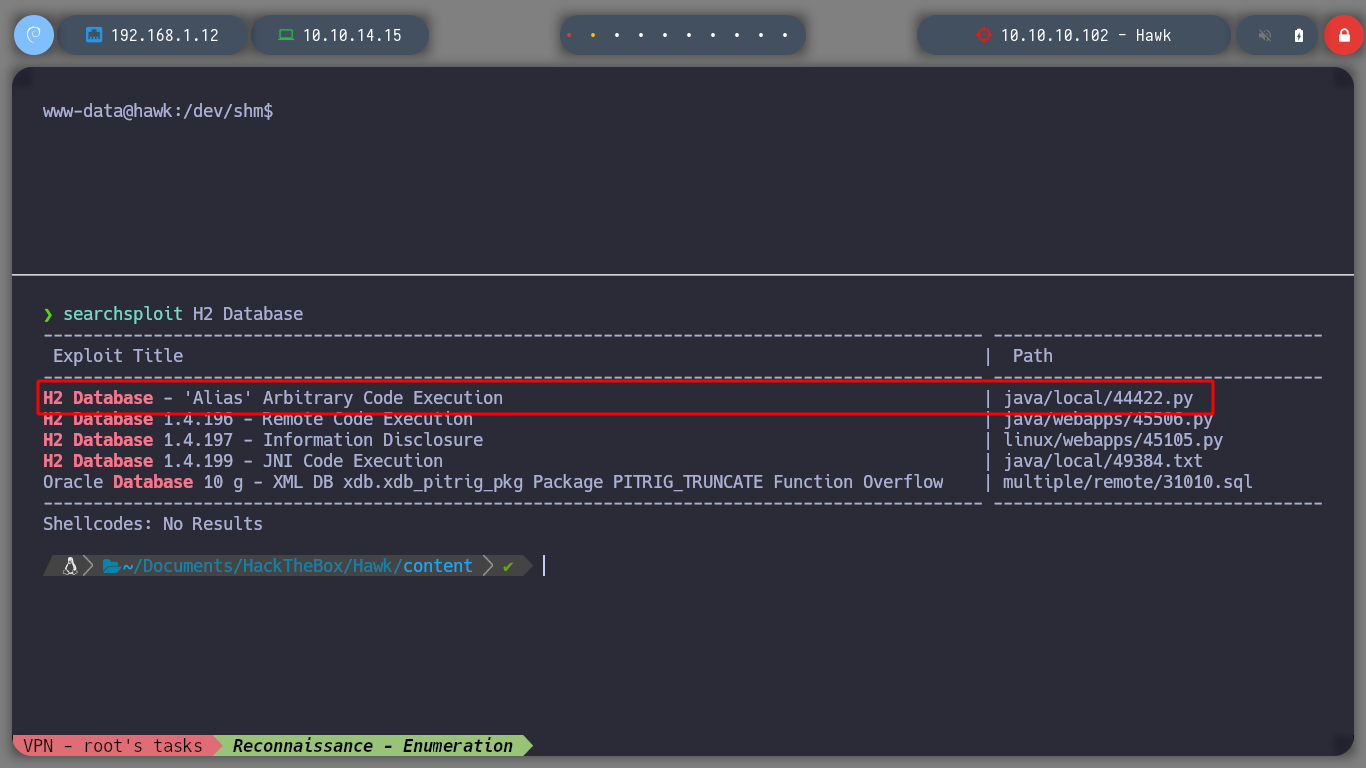Select the Oracle Database PITRIG_TRUNCATE Function Overflow title
The image size is (1366, 768).
[x=493, y=482]
